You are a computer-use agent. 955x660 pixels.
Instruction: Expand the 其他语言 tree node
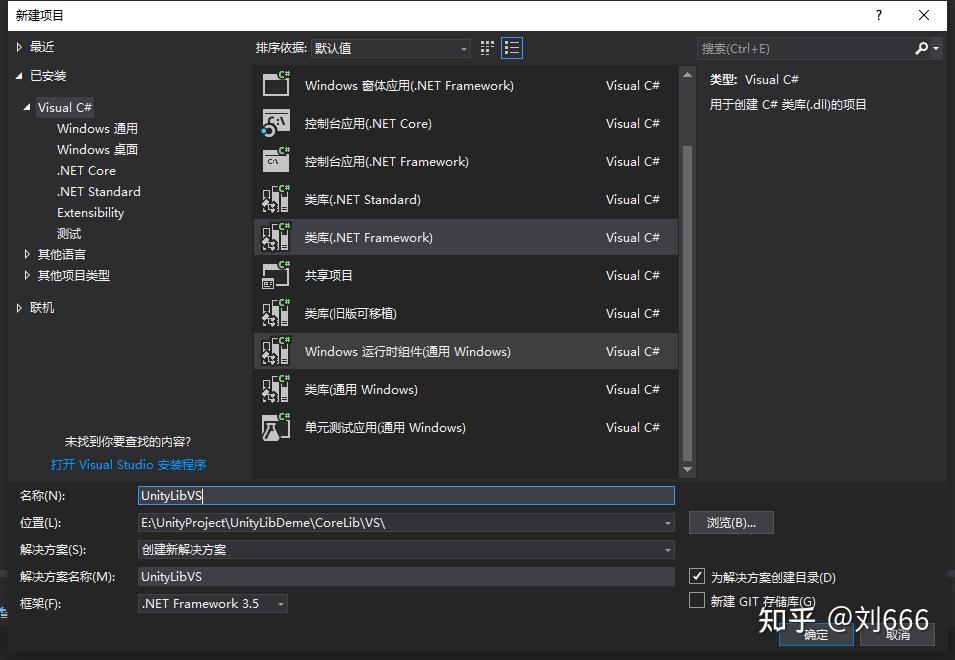[x=27, y=254]
